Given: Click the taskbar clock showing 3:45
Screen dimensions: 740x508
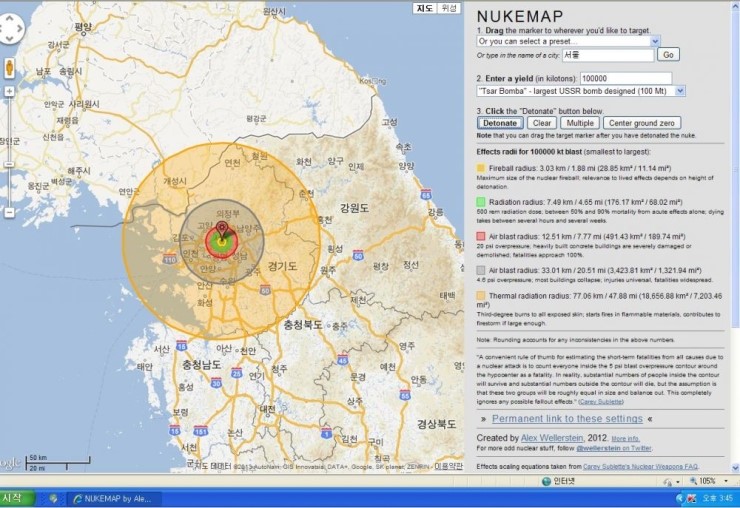Looking at the screenshot, I should 718,499.
